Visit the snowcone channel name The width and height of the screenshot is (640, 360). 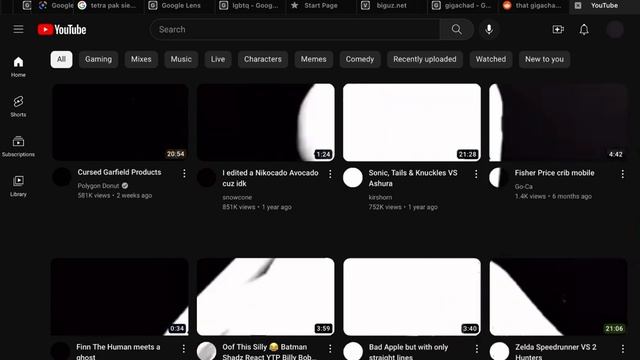click(237, 197)
